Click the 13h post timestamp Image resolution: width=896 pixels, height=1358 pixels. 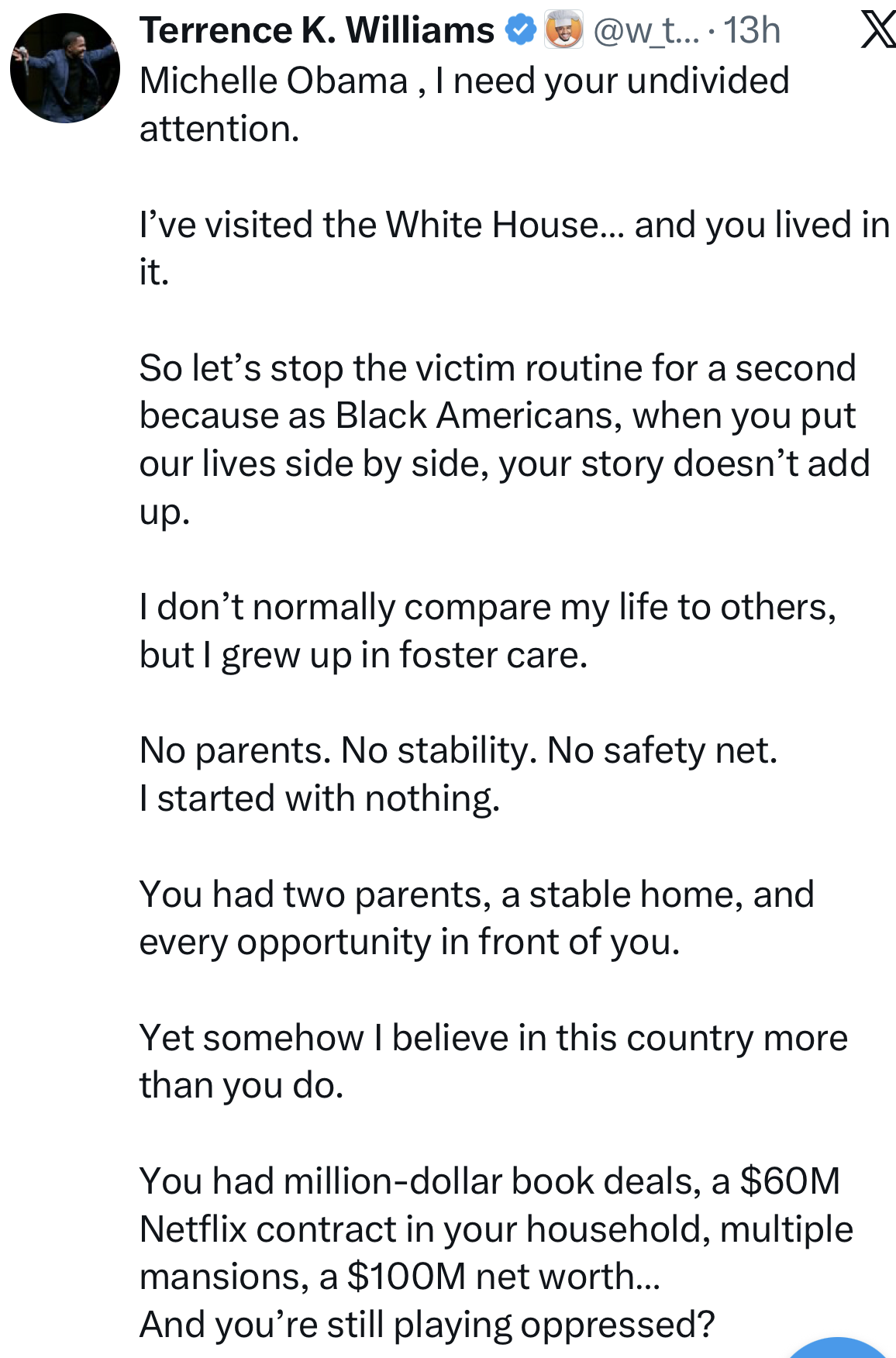751,31
